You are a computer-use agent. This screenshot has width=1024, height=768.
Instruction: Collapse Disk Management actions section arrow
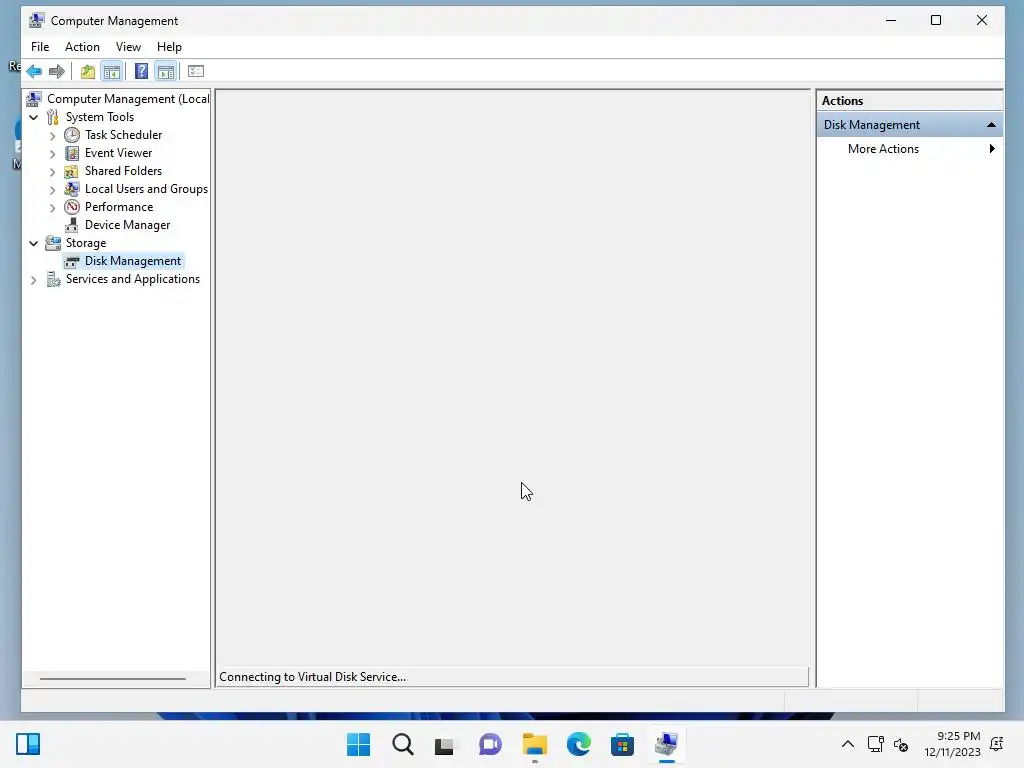pyautogui.click(x=991, y=125)
